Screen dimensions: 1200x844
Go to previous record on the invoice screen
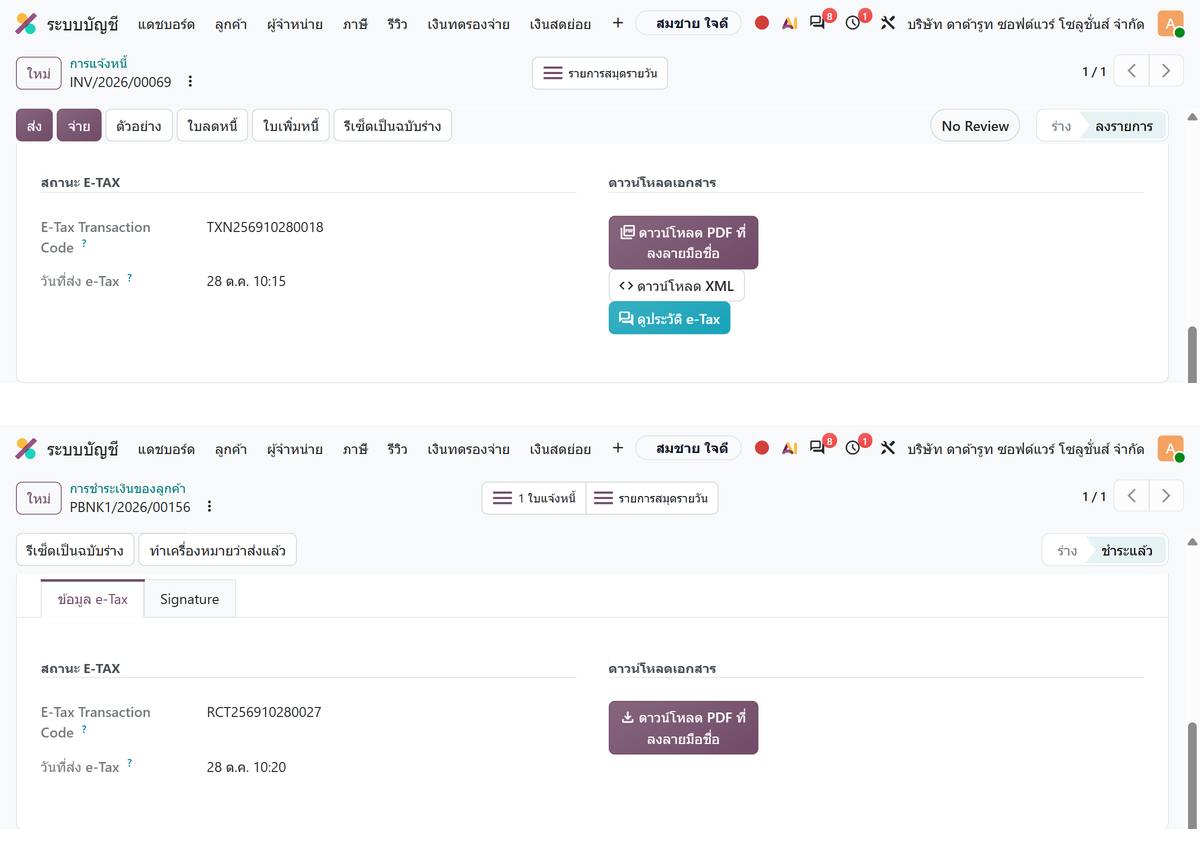tap(1132, 71)
